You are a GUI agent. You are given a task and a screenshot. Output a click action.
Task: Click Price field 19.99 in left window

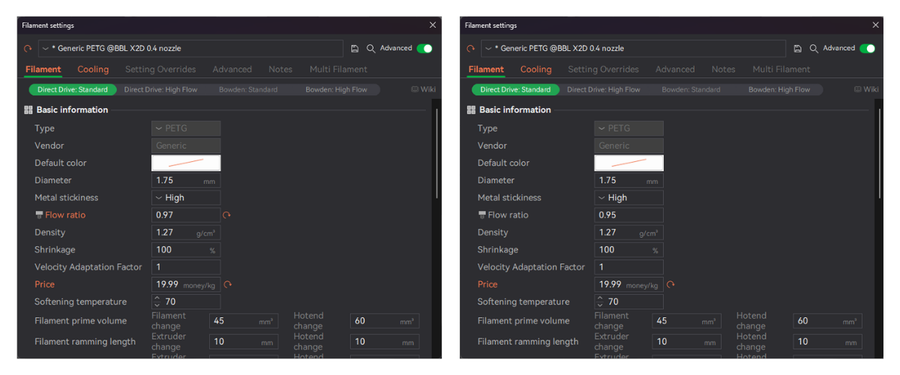186,284
